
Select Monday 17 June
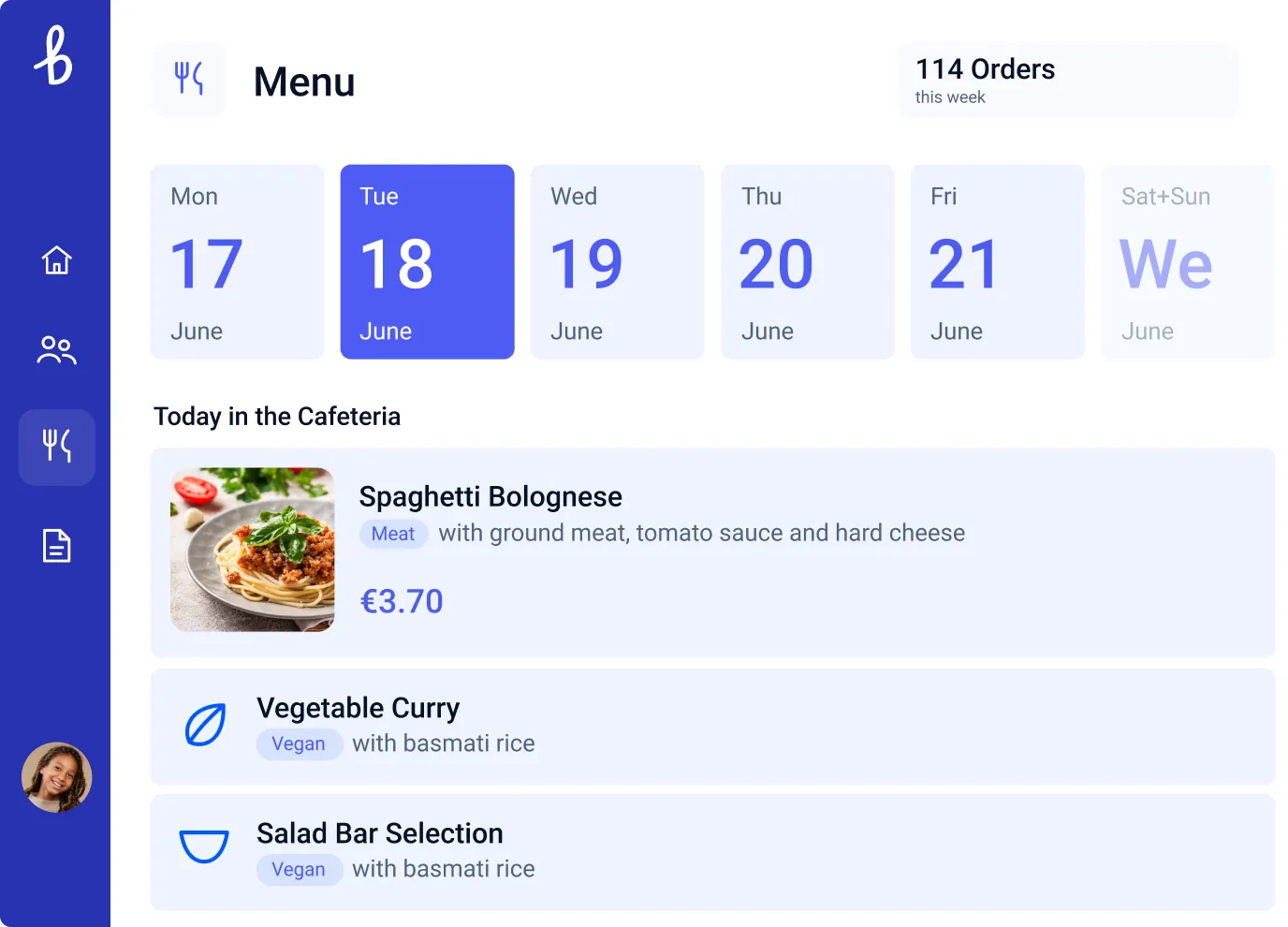238,262
